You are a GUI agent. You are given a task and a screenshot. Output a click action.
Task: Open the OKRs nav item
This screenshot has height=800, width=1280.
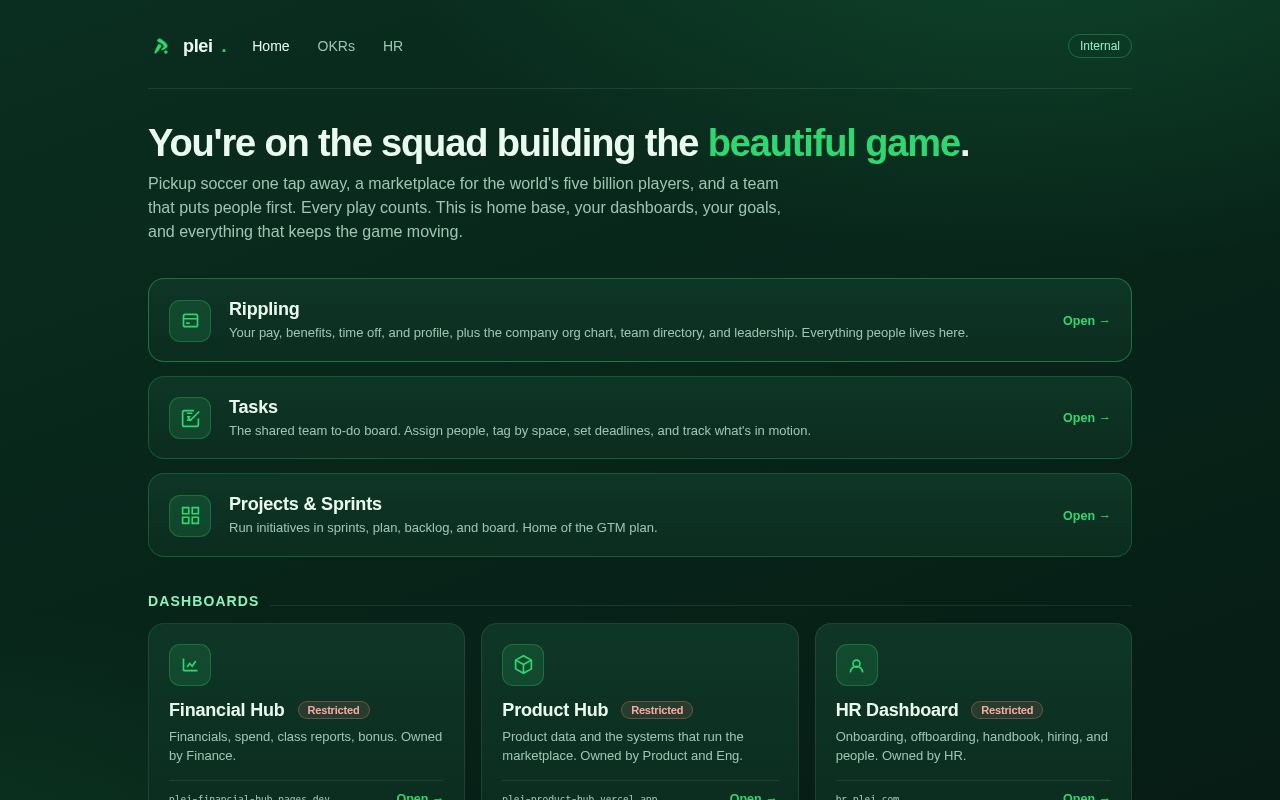point(336,46)
